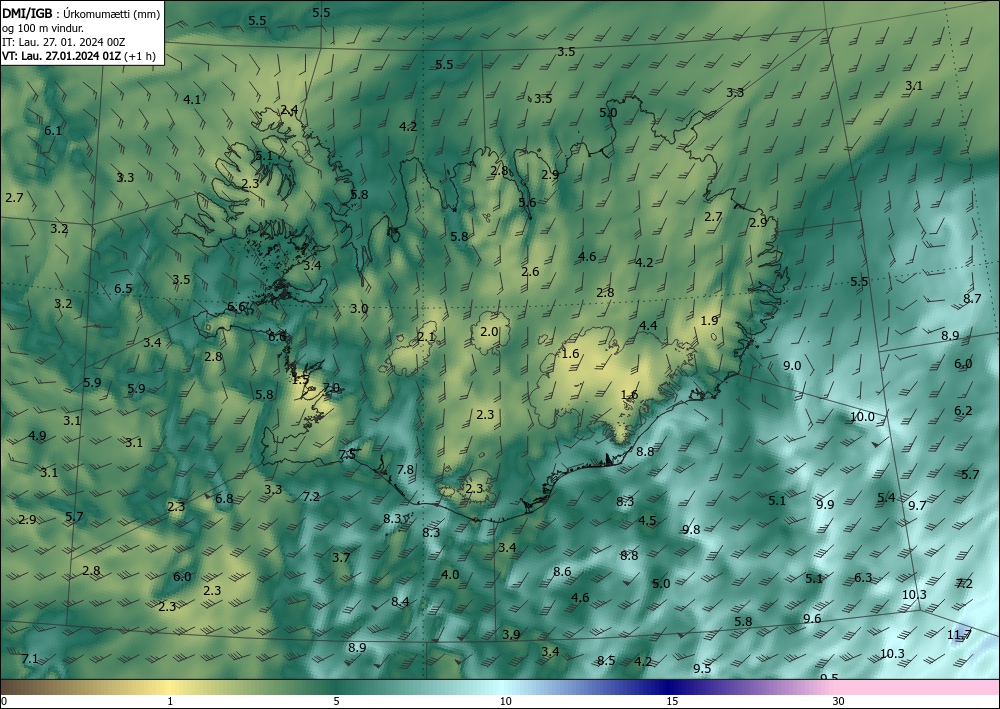This screenshot has width=1000, height=709.
Task: Click the map value 8.5
Action: coord(606,661)
